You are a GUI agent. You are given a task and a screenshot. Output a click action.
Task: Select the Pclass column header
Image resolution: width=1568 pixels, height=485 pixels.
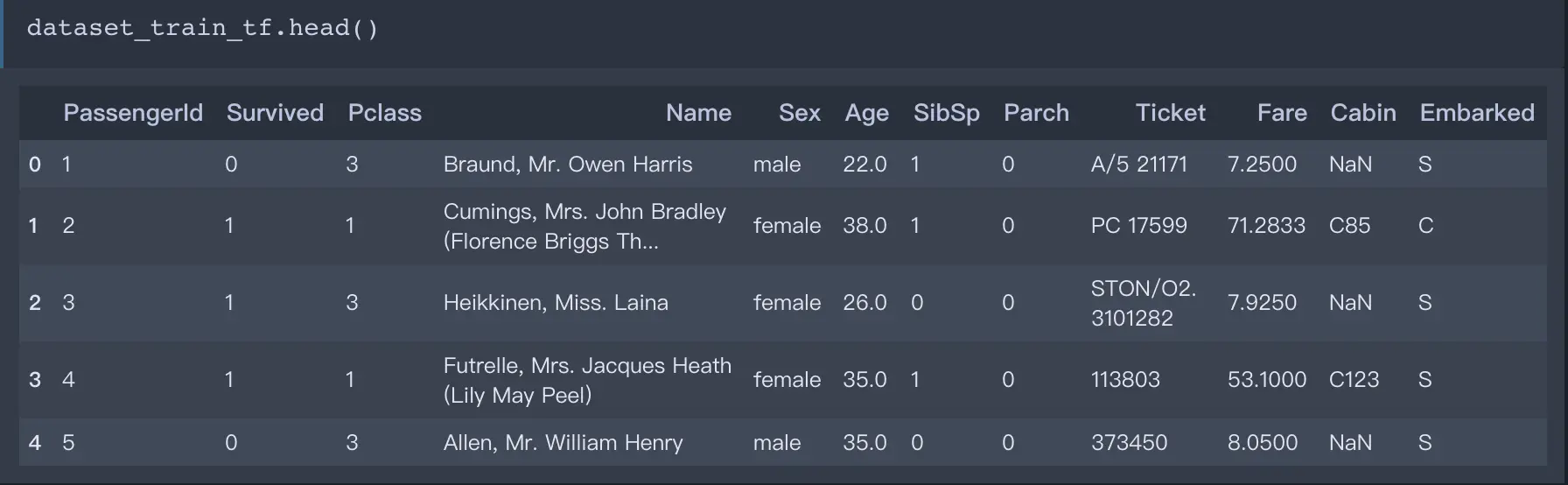[385, 113]
